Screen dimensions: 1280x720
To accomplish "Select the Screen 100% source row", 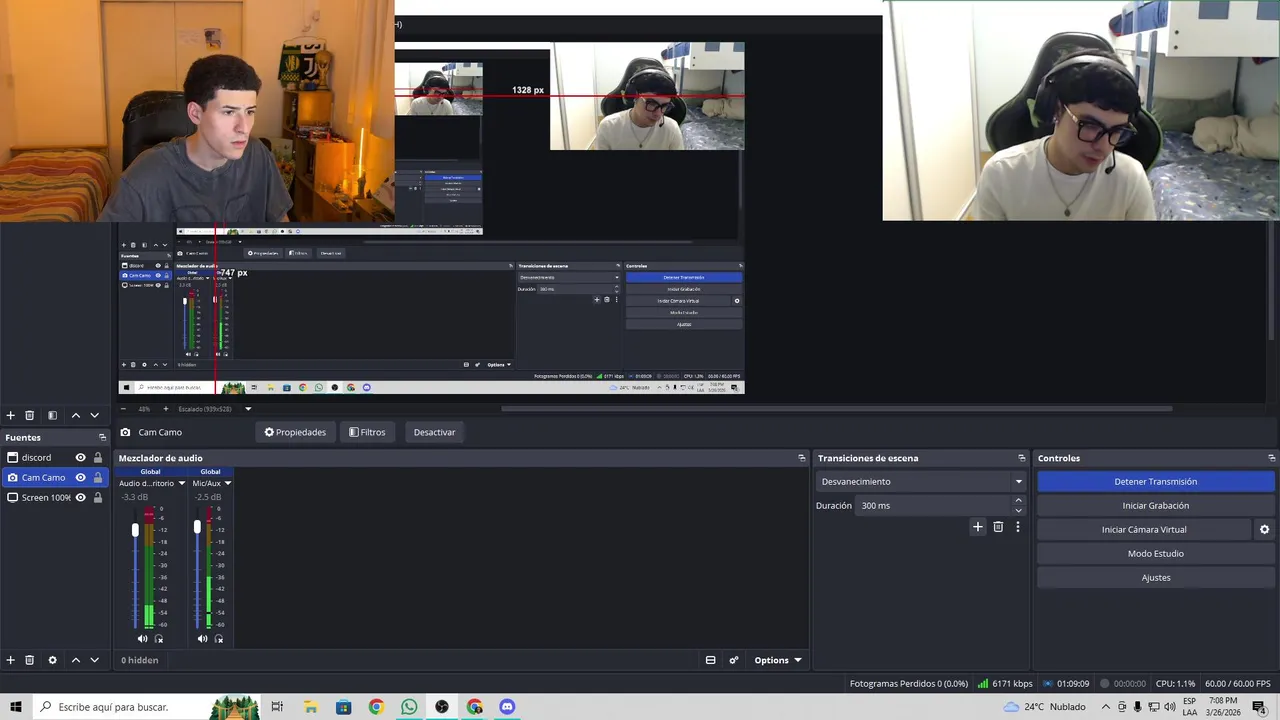I will pyautogui.click(x=56, y=498).
